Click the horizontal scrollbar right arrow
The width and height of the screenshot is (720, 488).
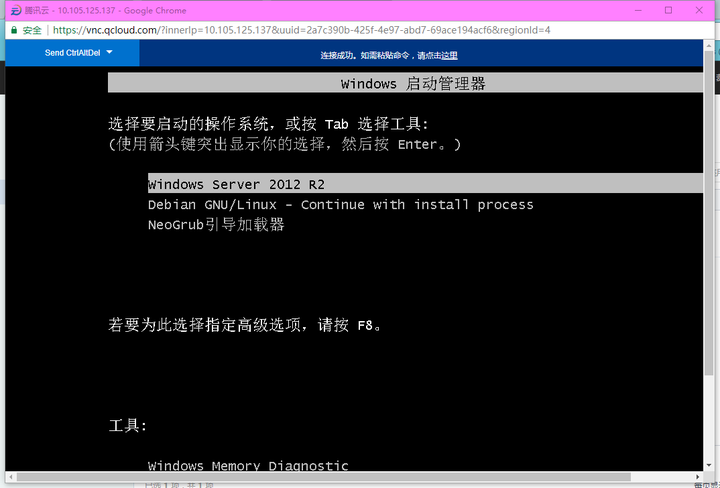coord(697,476)
